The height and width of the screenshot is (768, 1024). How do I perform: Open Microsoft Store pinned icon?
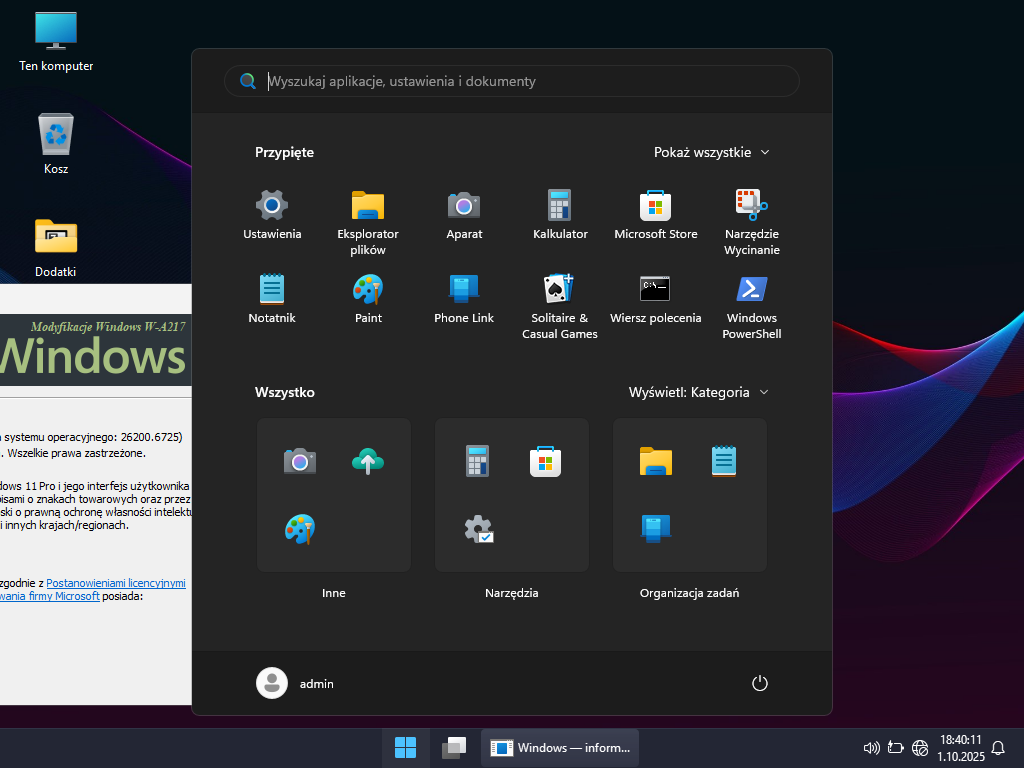(x=656, y=205)
